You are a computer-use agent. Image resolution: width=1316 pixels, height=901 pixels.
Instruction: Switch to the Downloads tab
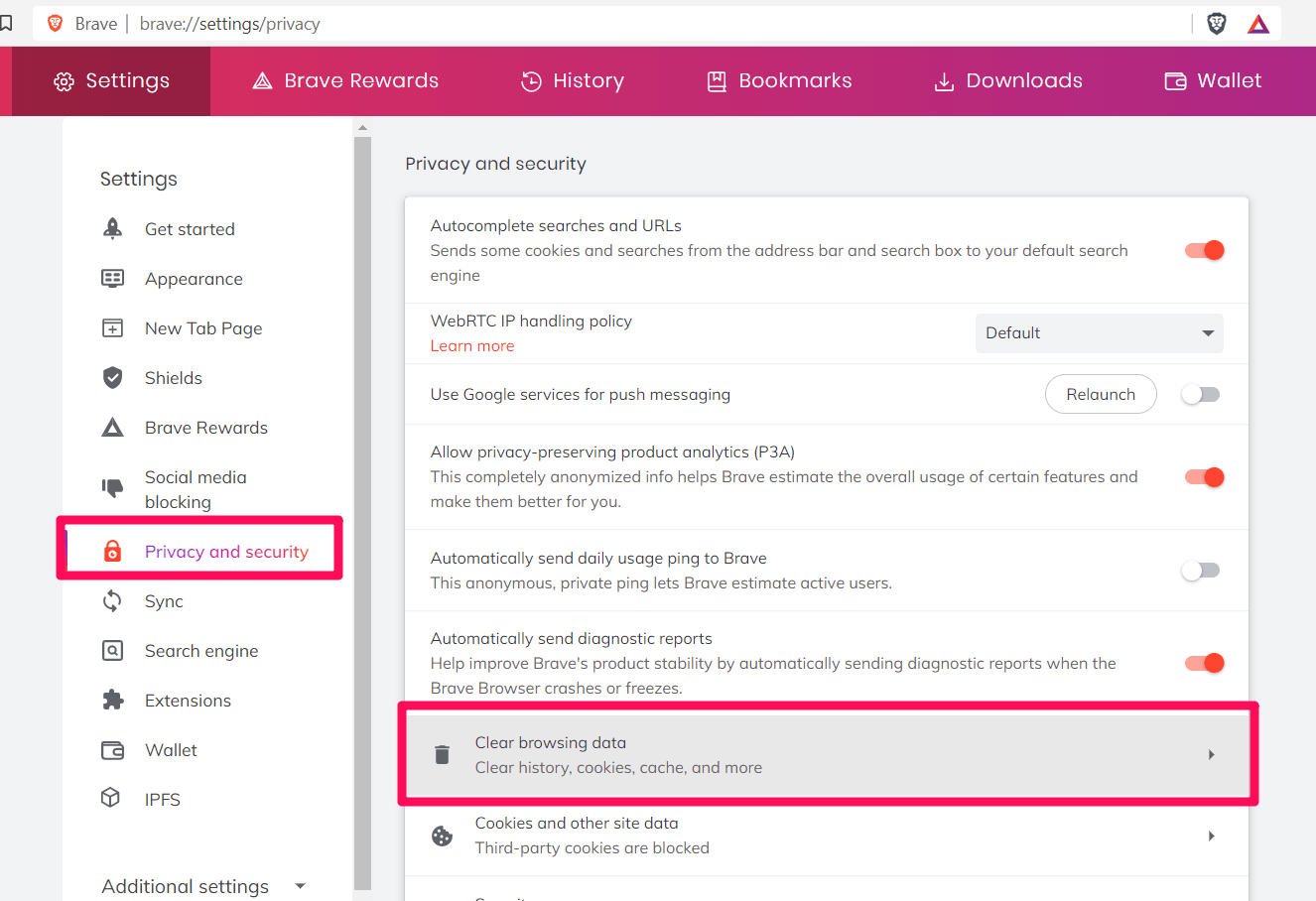1008,81
